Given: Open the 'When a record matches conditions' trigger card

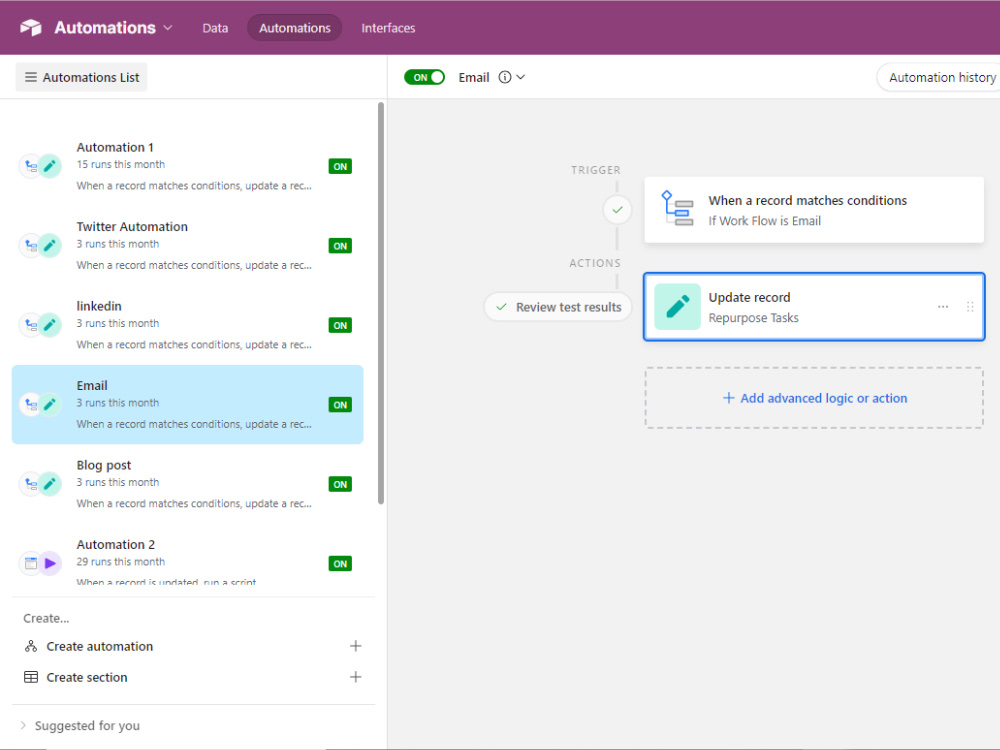Looking at the screenshot, I should coord(814,210).
